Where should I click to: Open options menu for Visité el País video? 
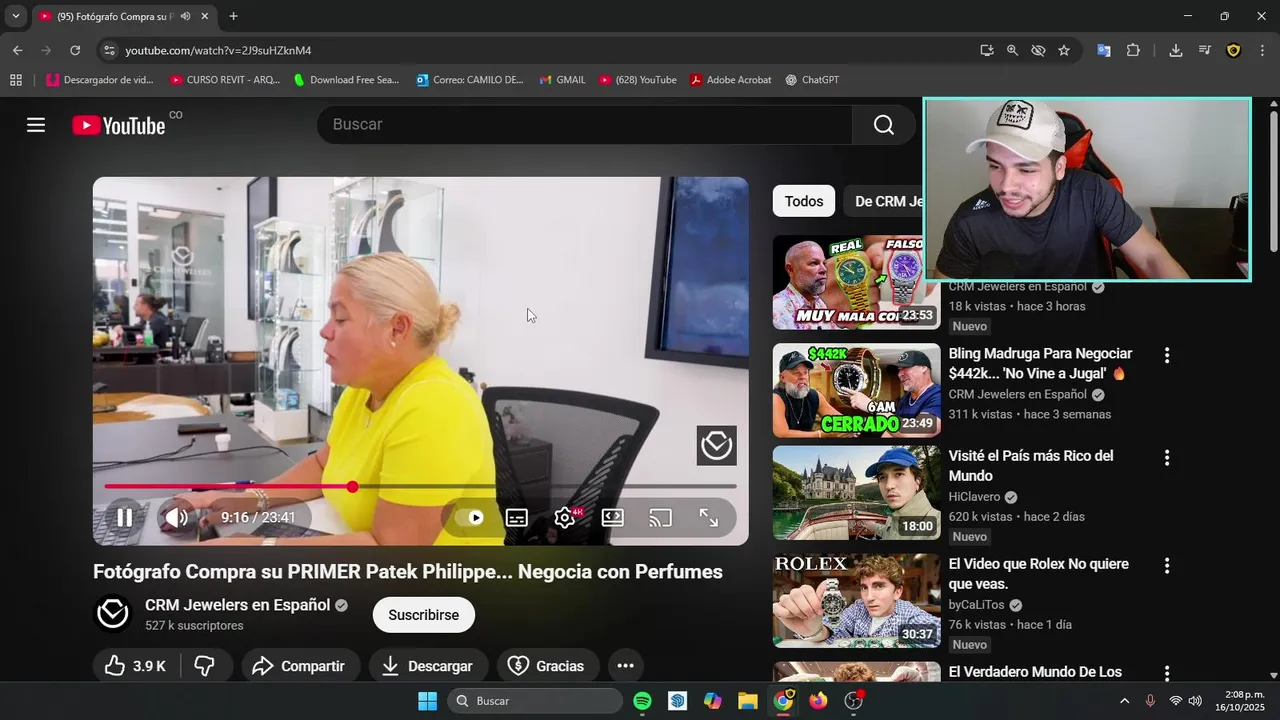(1166, 457)
